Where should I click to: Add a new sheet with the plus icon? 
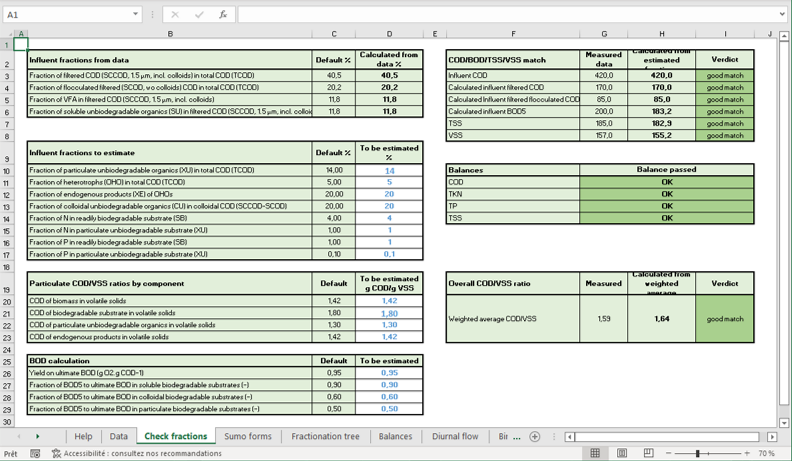[x=535, y=437]
